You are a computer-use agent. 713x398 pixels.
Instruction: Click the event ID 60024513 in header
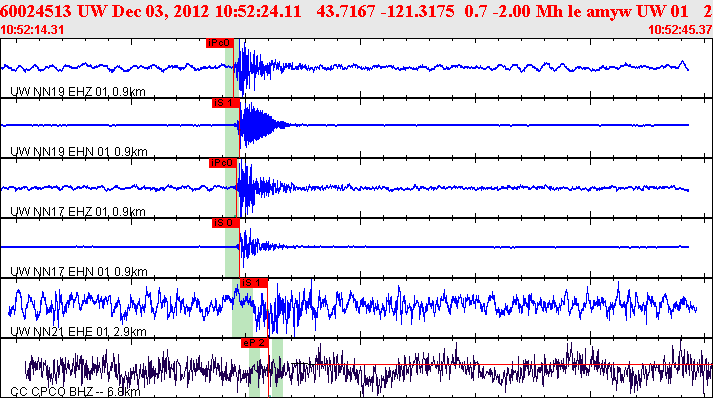36,11
